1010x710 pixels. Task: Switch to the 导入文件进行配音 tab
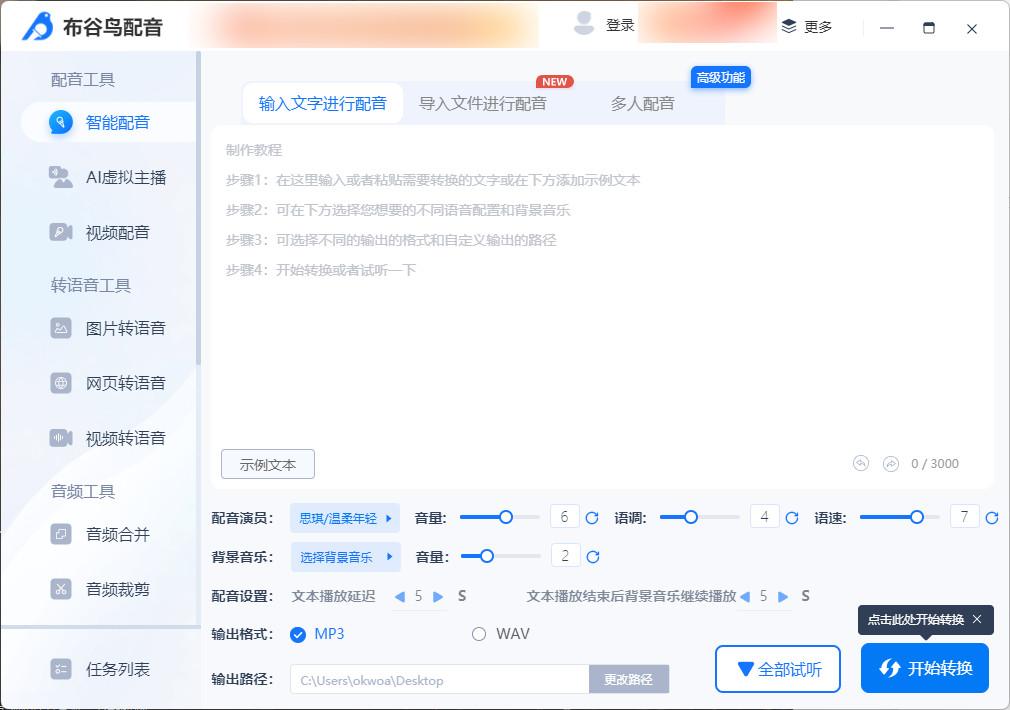(x=482, y=103)
